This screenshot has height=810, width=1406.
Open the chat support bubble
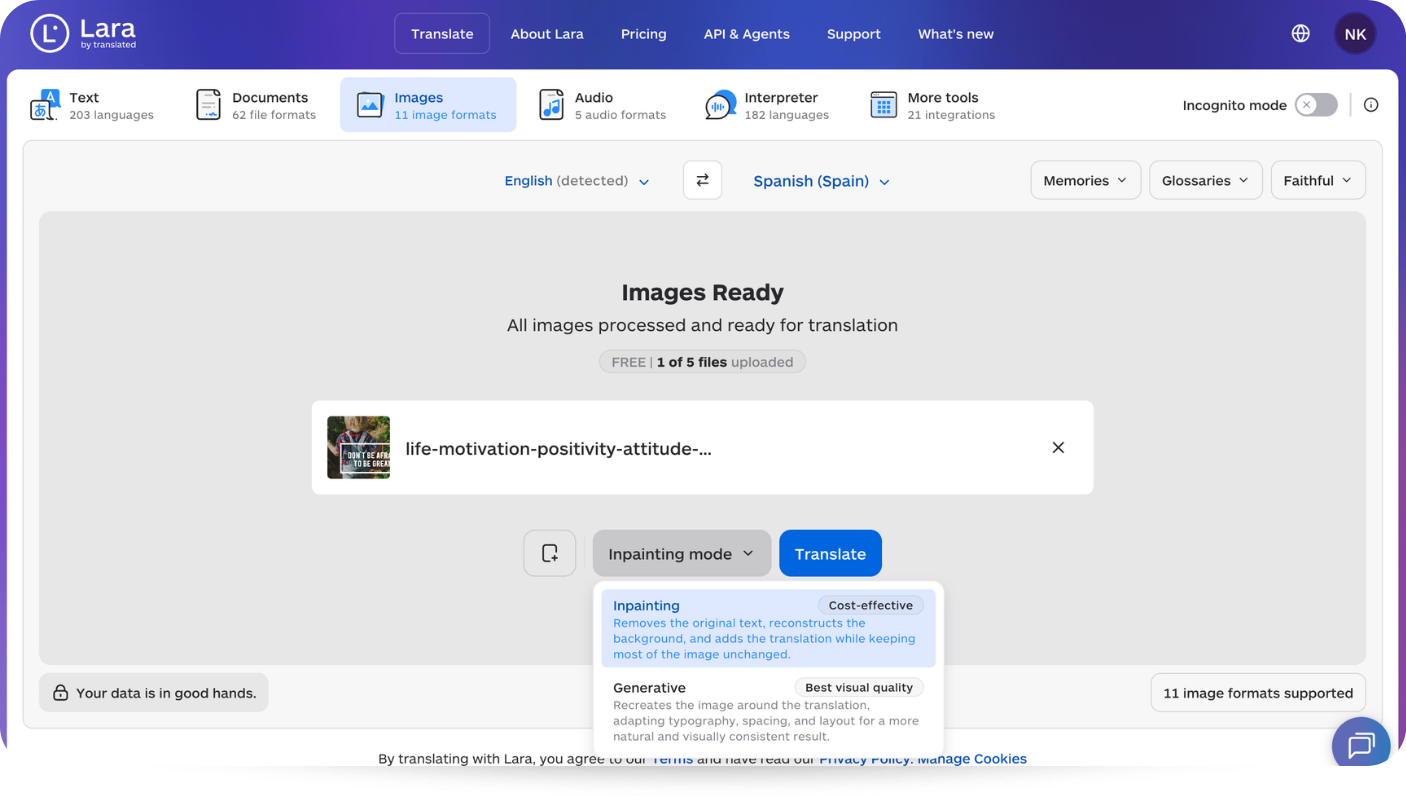pyautogui.click(x=1361, y=745)
